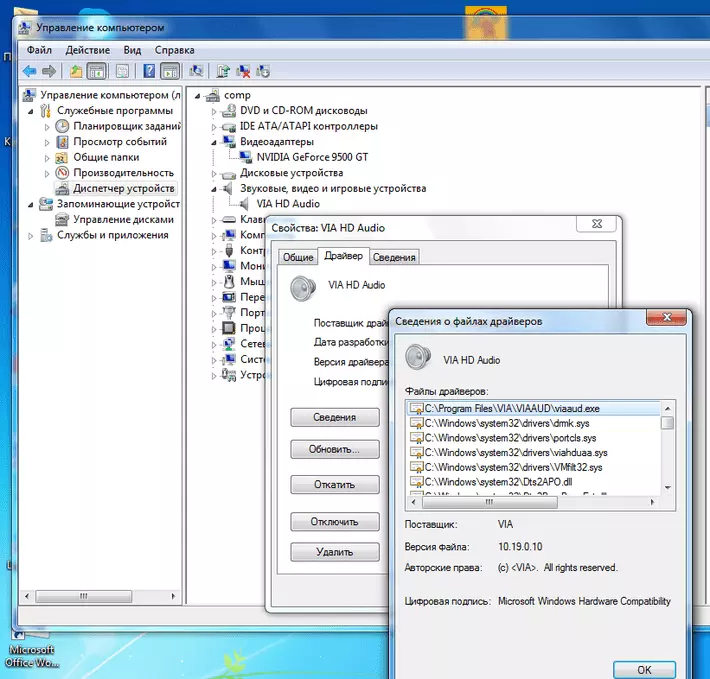Screen dimensions: 710x679
Task: Expand the Планировщик заданий tree node
Action: coord(46,127)
